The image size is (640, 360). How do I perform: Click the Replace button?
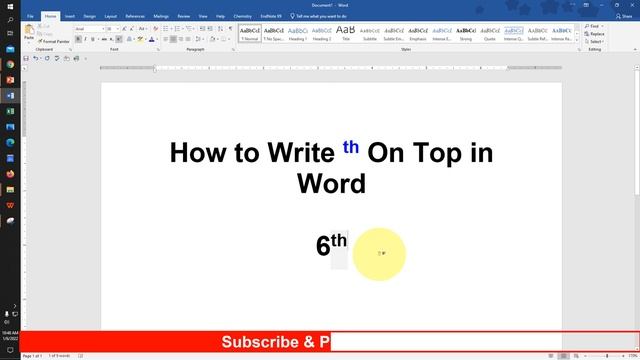(x=594, y=34)
